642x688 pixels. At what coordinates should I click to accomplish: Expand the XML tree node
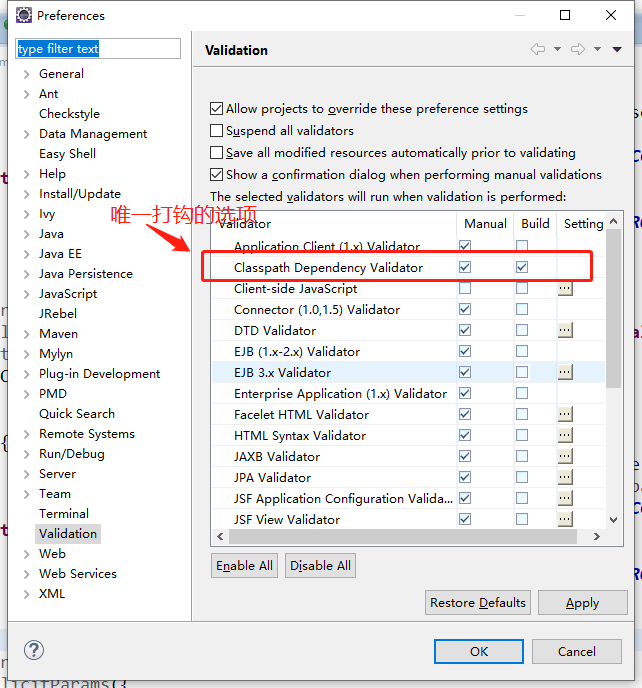tap(27, 594)
